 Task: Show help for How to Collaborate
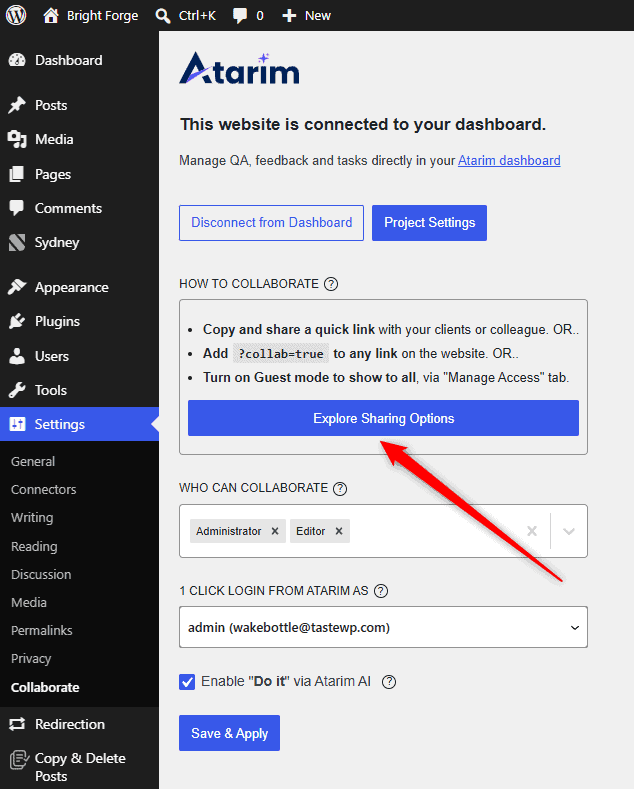pos(331,284)
